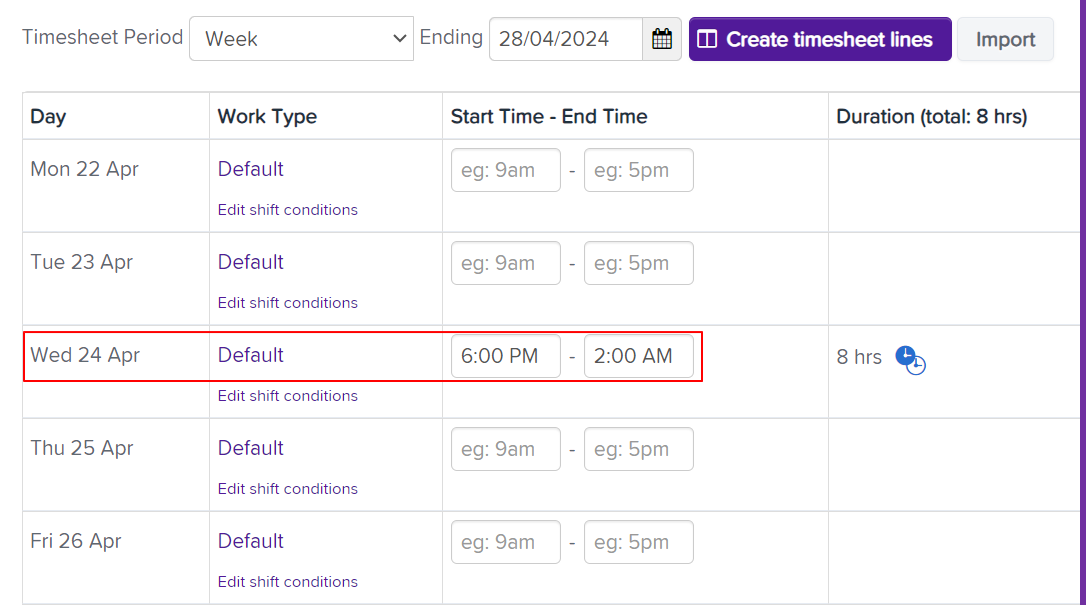This screenshot has width=1086, height=605.
Task: Select Default work type for Tue 23 Apr
Action: pyautogui.click(x=251, y=262)
